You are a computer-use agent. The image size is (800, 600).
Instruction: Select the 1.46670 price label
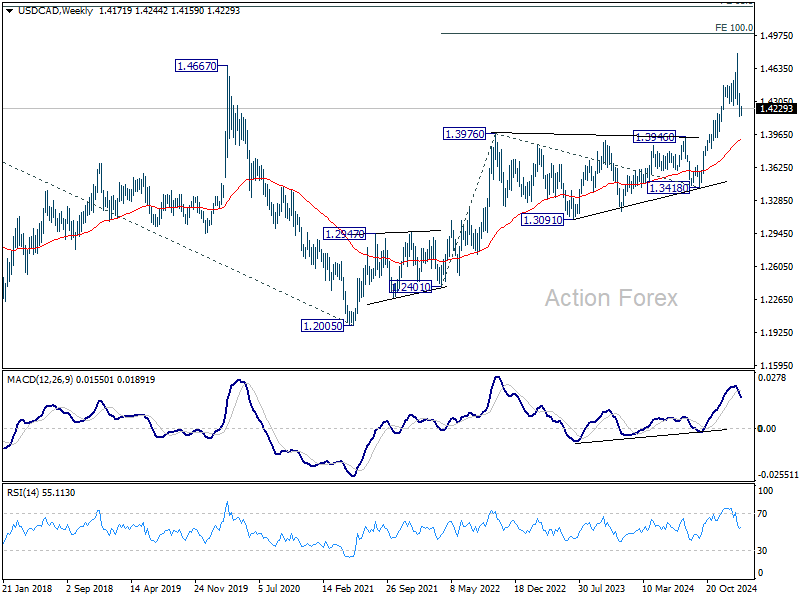(196, 66)
